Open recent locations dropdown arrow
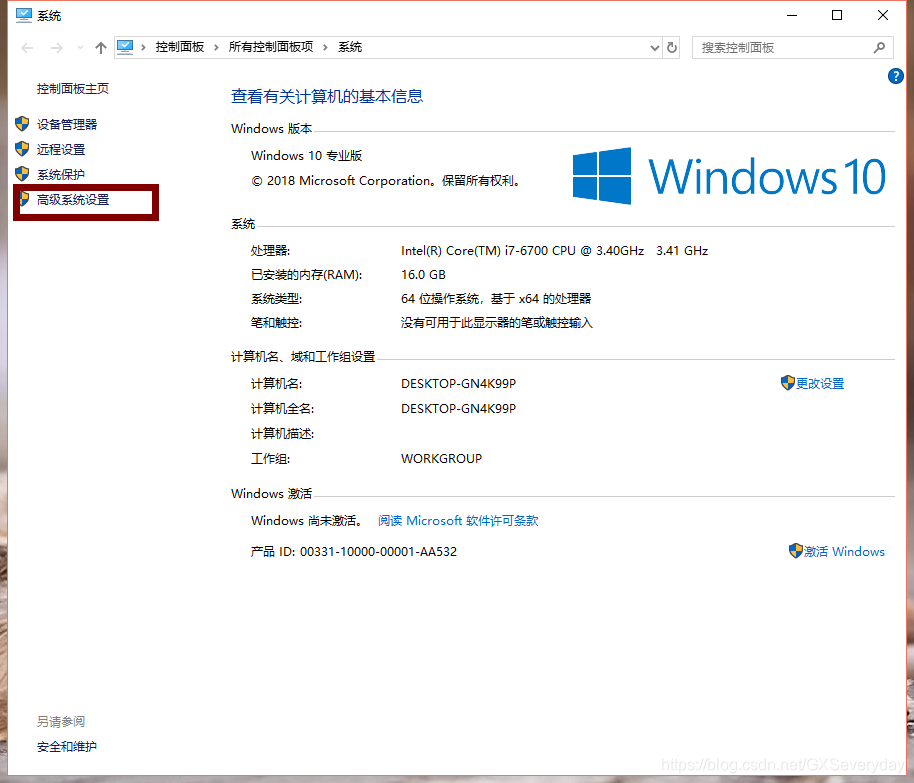 click(80, 48)
